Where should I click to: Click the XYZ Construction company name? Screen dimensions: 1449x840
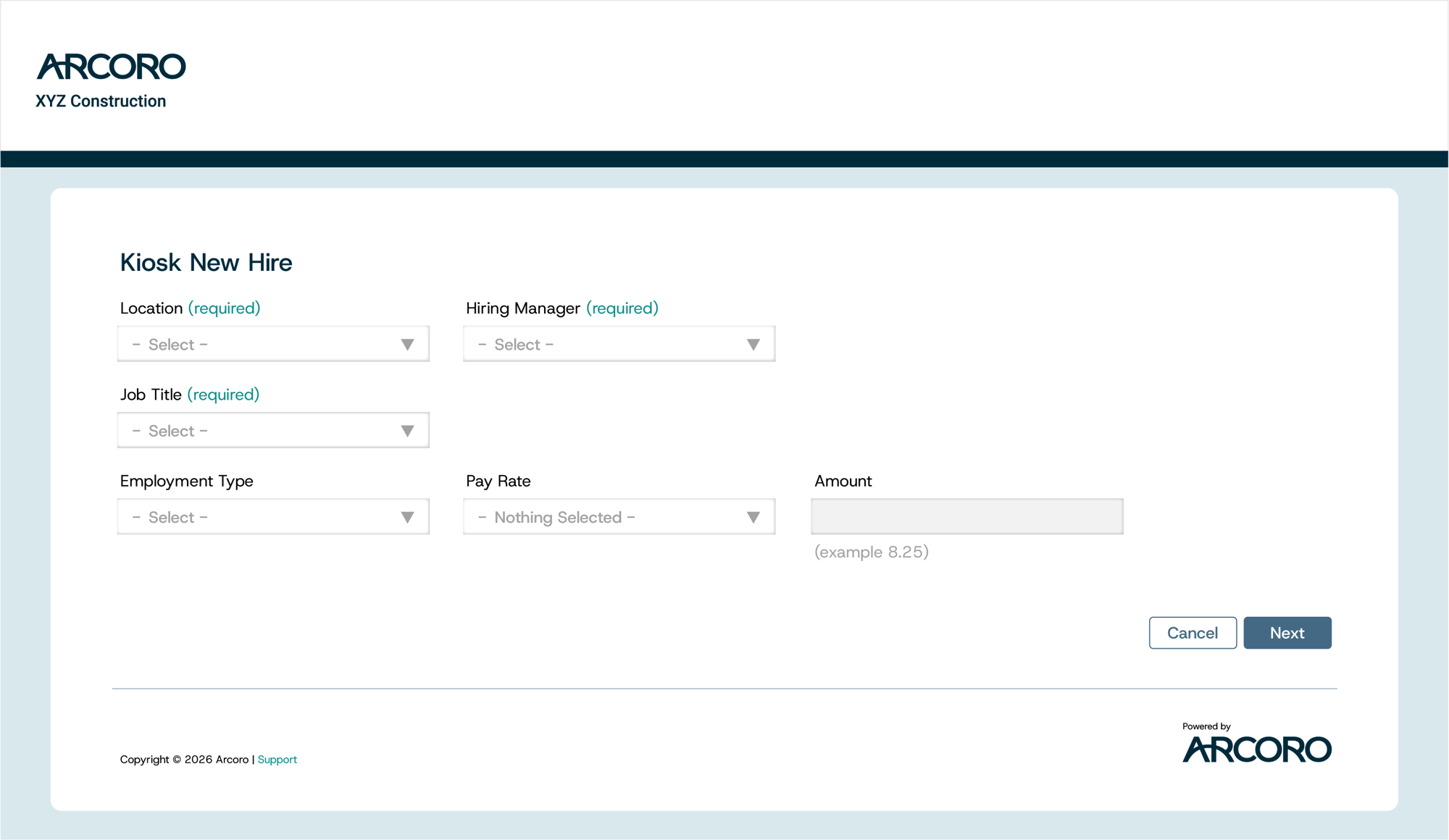tap(101, 101)
